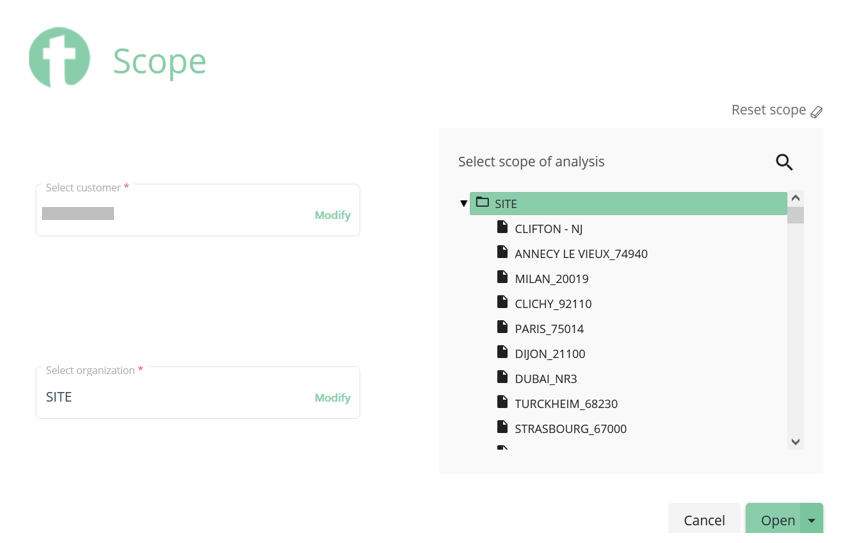The image size is (851, 543).
Task: Select ANNECY LE VIEUX_74940 site
Action: pyautogui.click(x=581, y=254)
